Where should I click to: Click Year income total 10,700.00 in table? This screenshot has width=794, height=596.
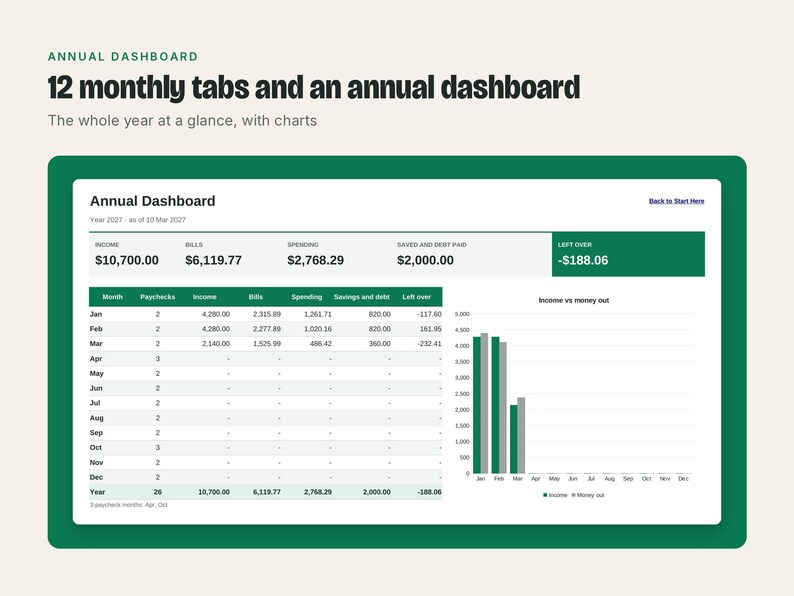(214, 492)
